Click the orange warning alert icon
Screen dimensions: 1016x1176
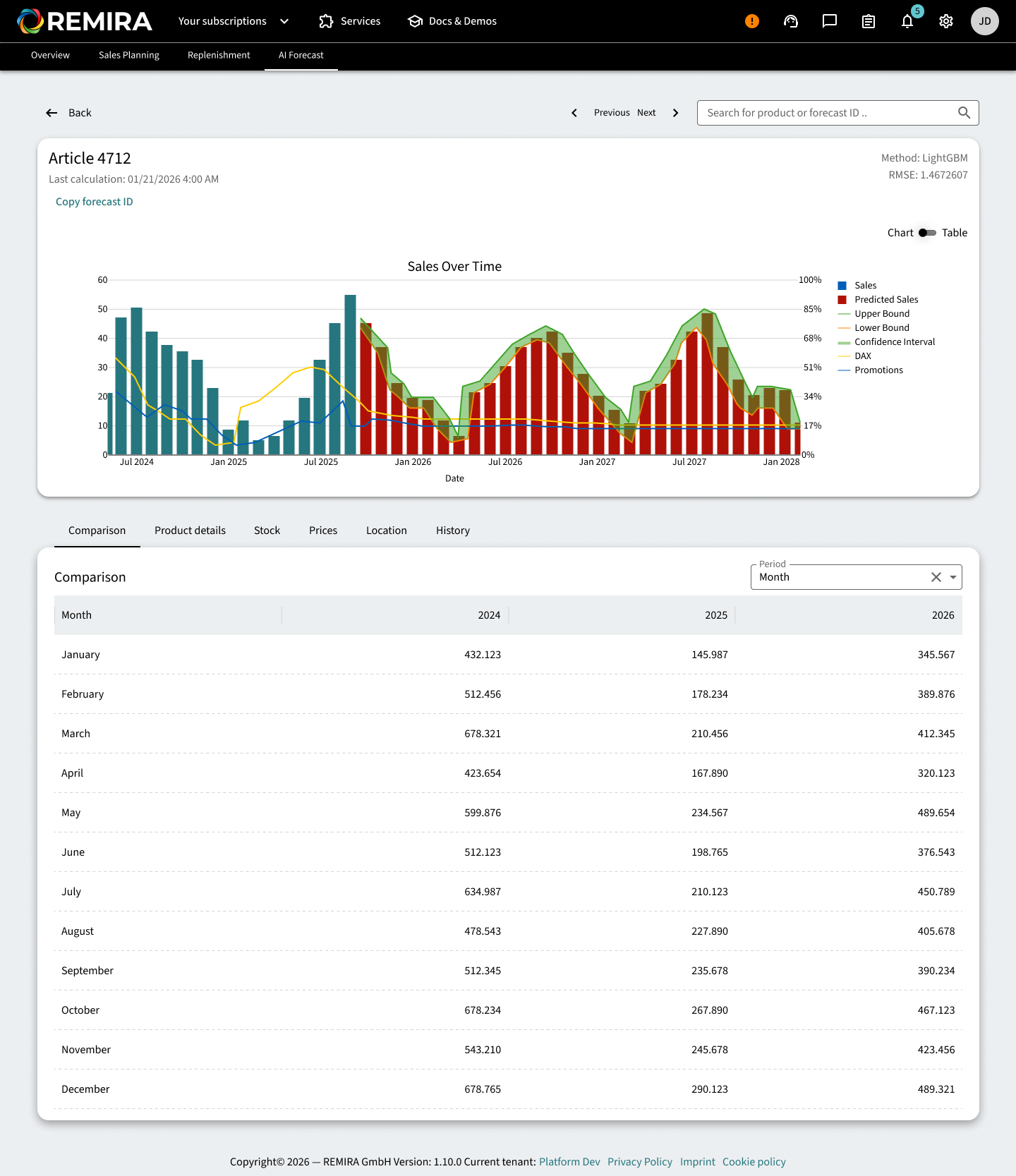tap(752, 21)
